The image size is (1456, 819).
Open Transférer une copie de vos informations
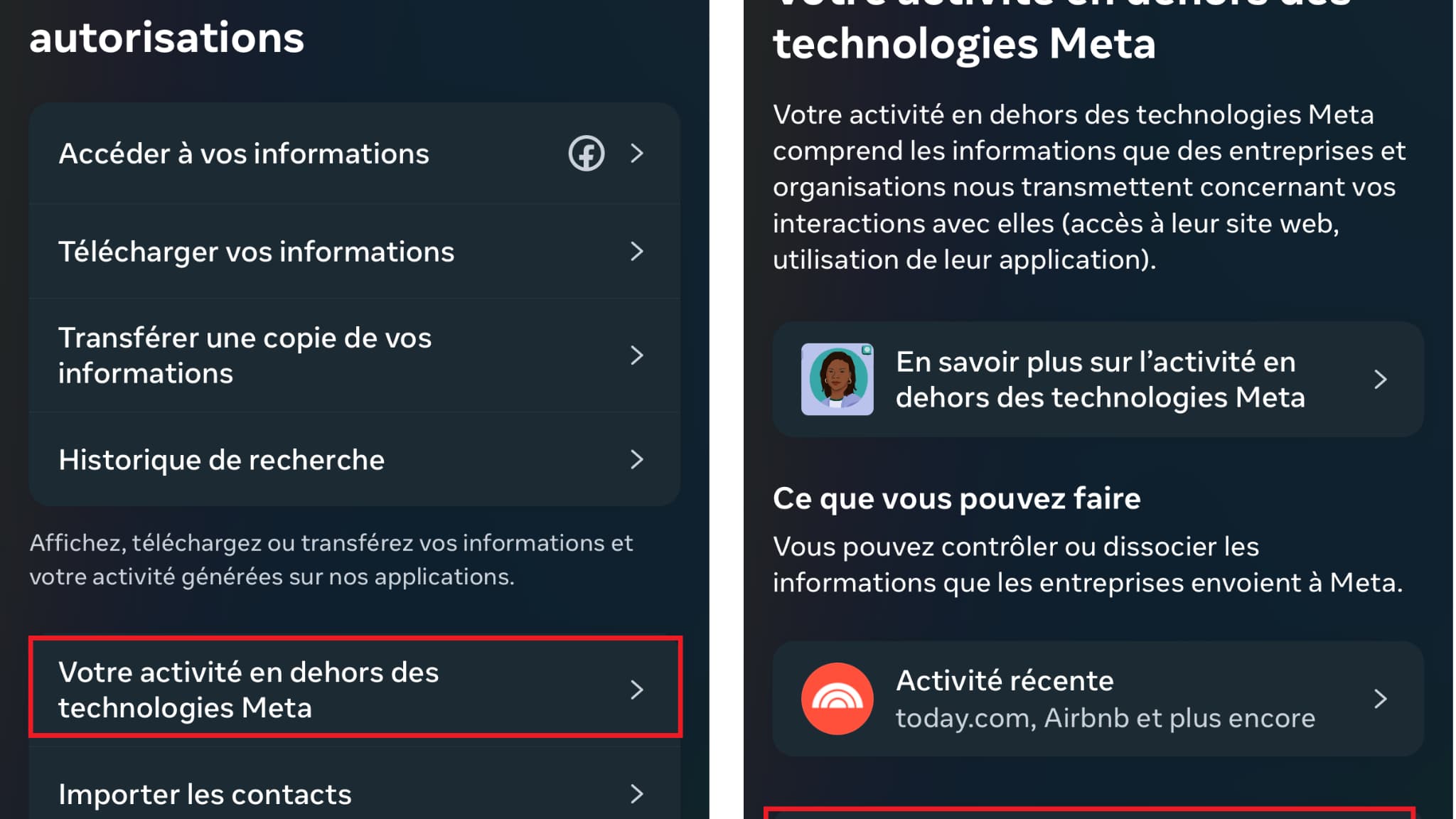(x=355, y=355)
